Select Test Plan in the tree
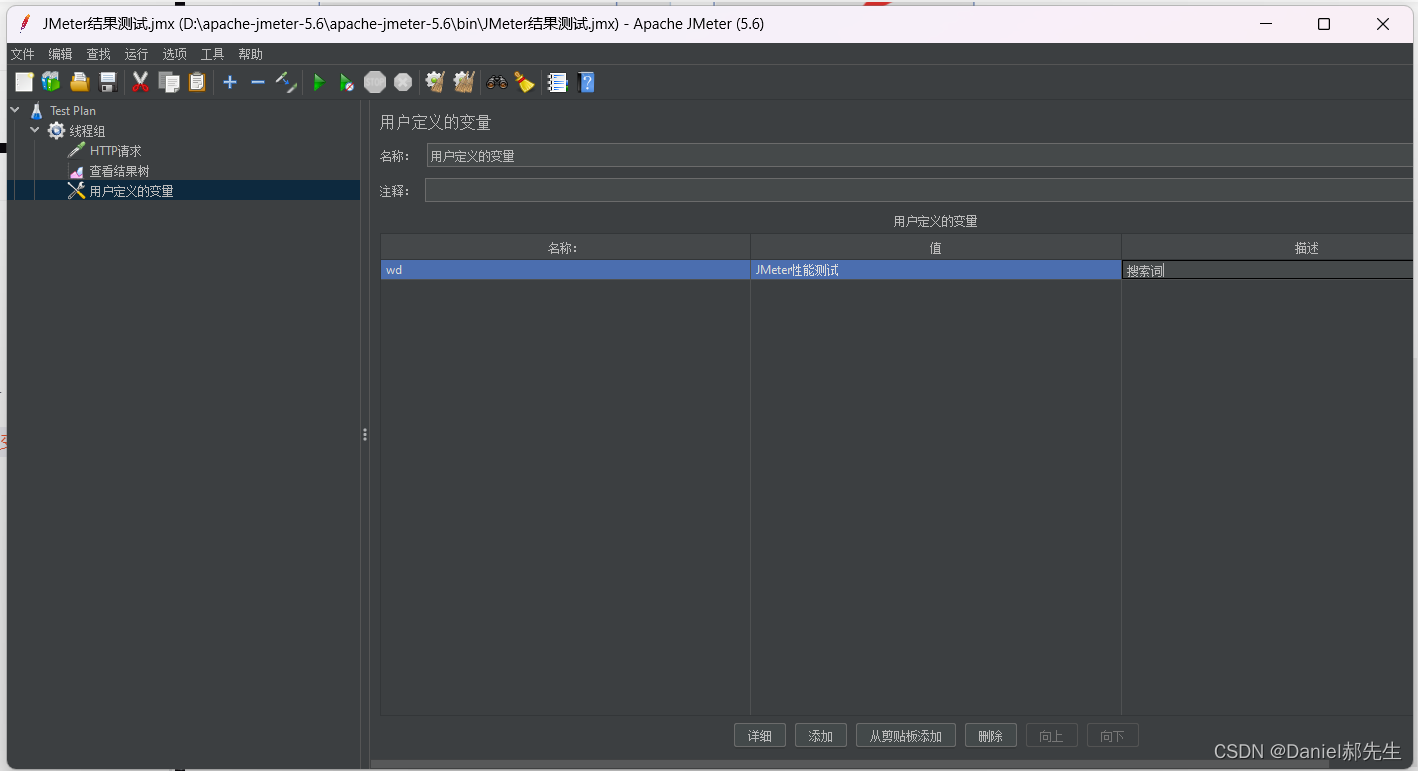This screenshot has height=771, width=1418. tap(73, 111)
